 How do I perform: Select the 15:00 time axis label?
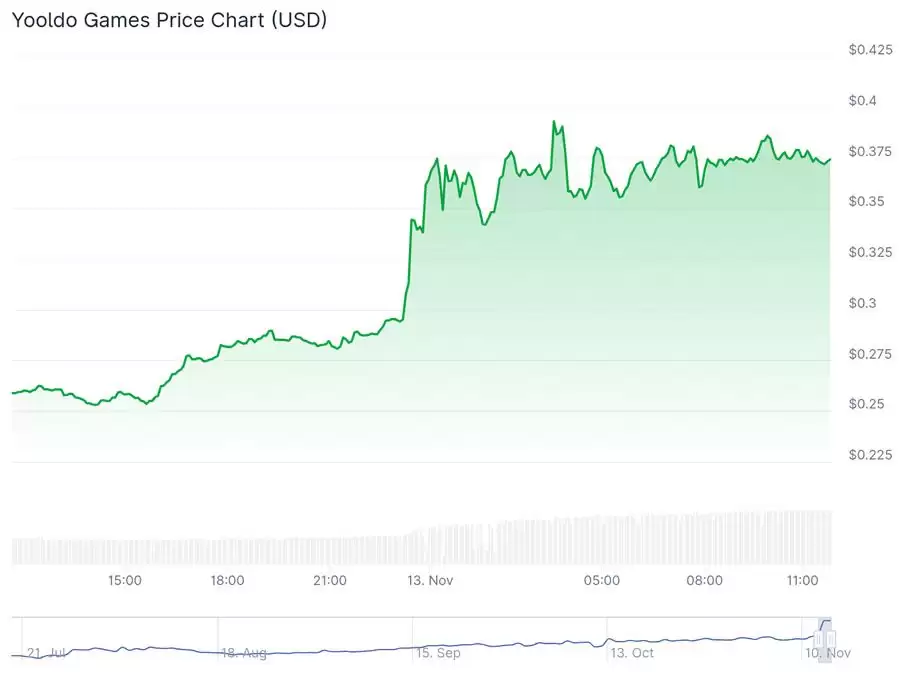pos(124,580)
